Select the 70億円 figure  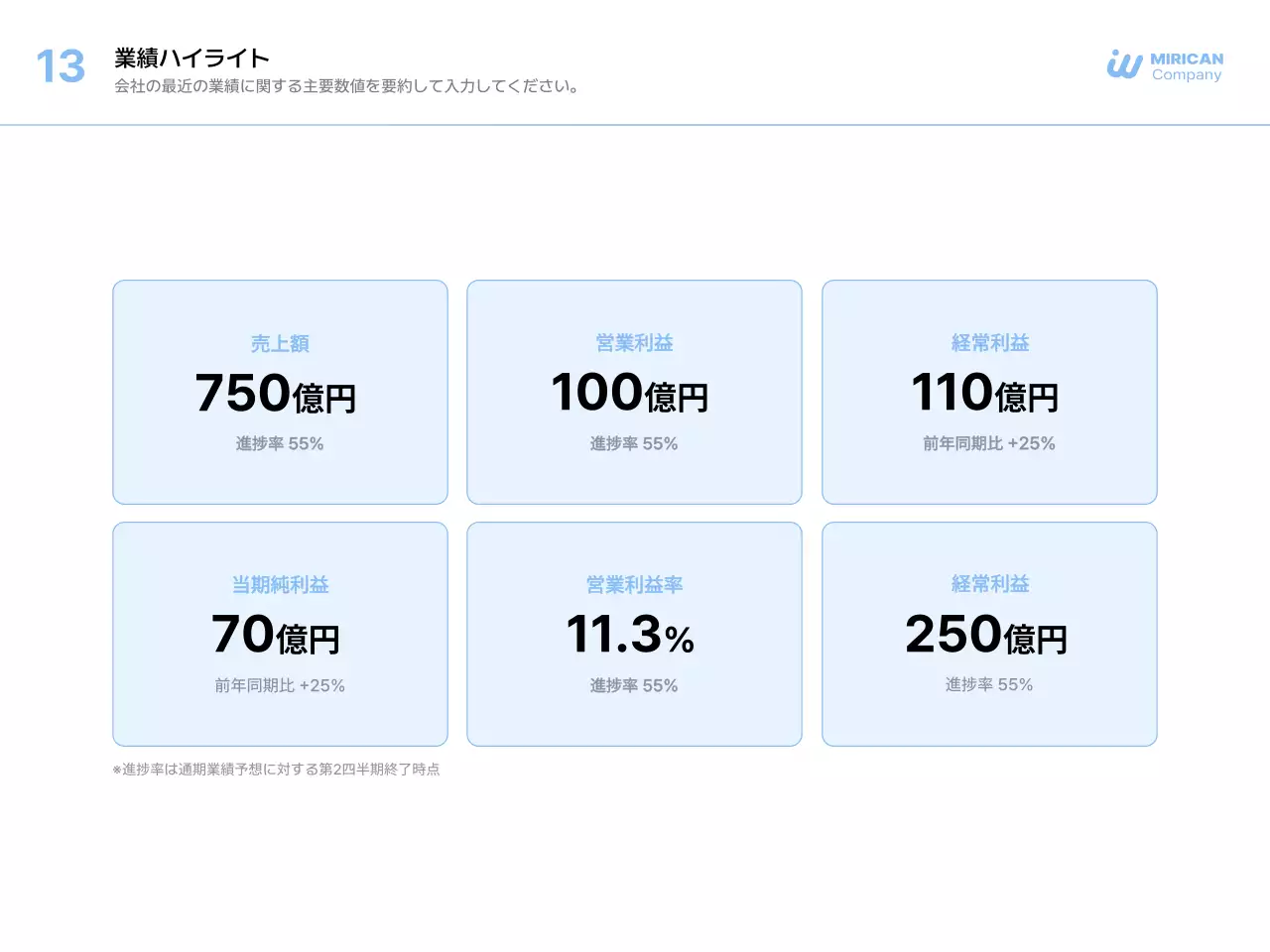tap(276, 635)
